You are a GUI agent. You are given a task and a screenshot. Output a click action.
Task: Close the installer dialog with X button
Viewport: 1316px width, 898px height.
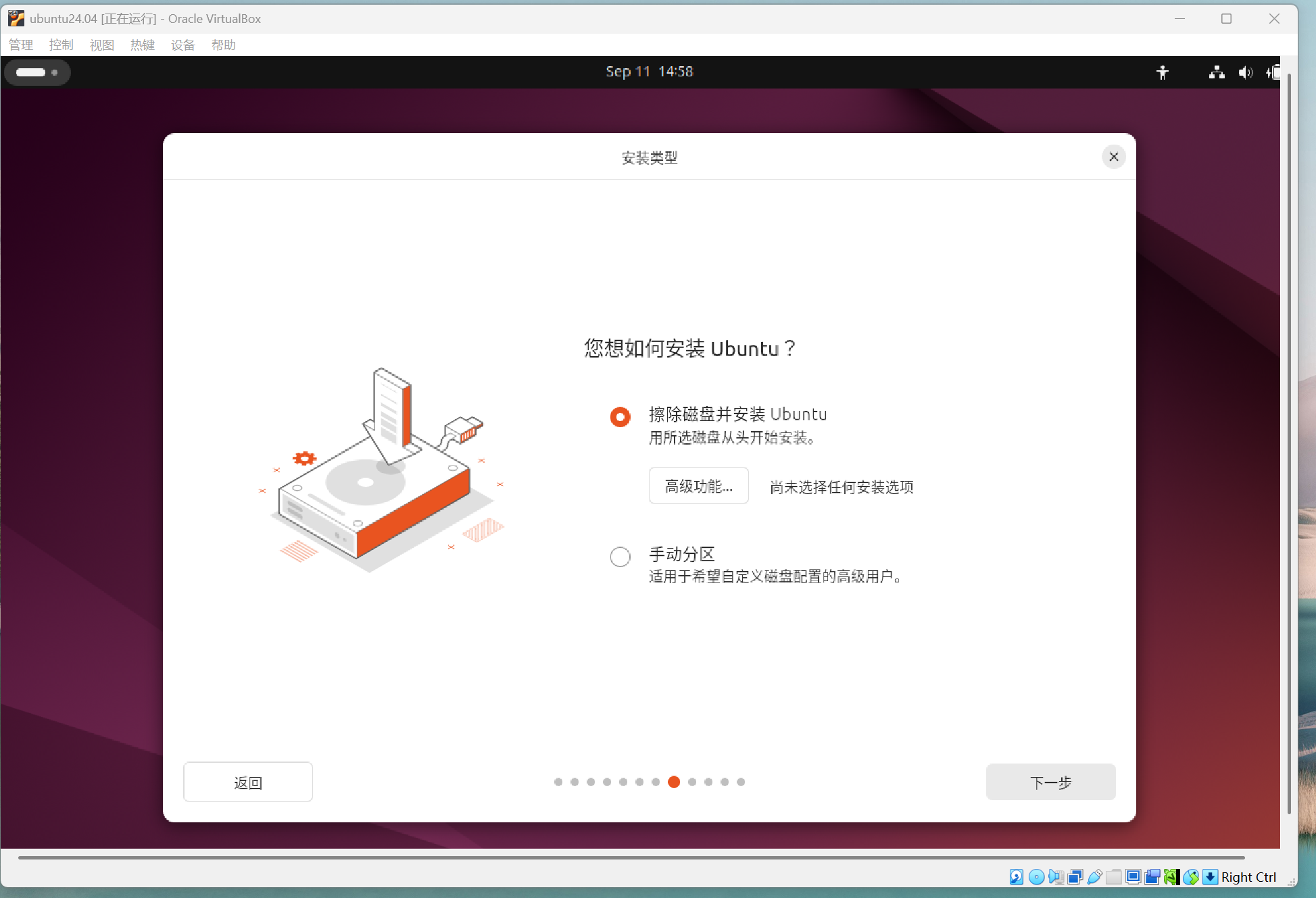tap(1114, 157)
